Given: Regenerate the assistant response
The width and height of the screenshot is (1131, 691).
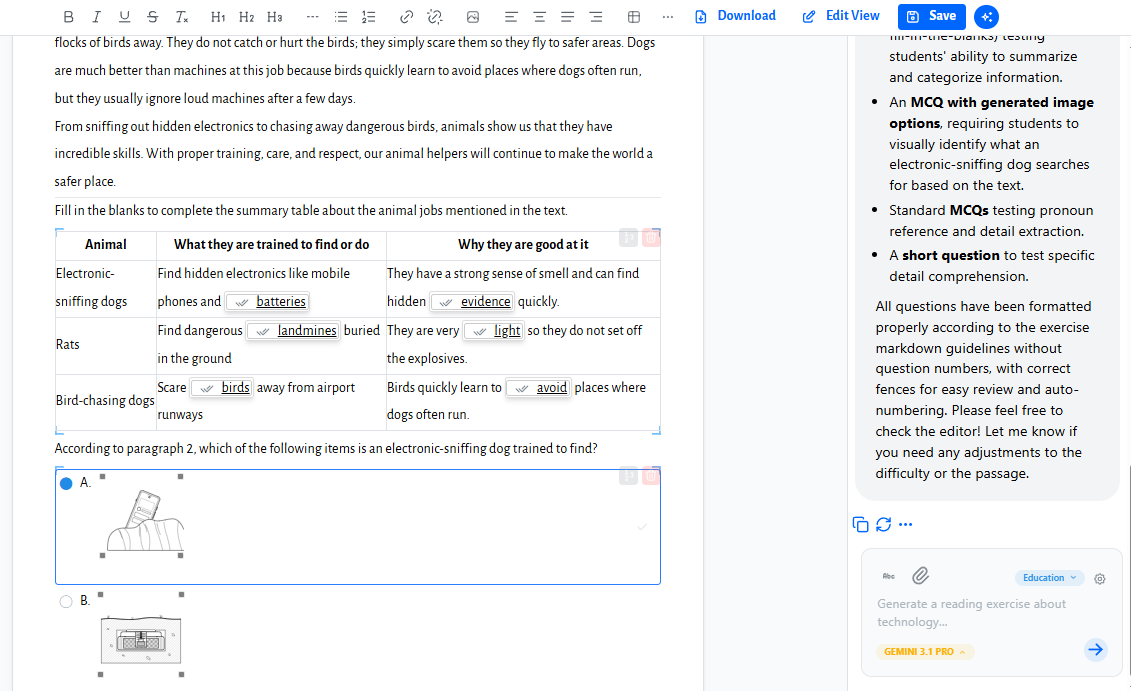Looking at the screenshot, I should [x=883, y=524].
